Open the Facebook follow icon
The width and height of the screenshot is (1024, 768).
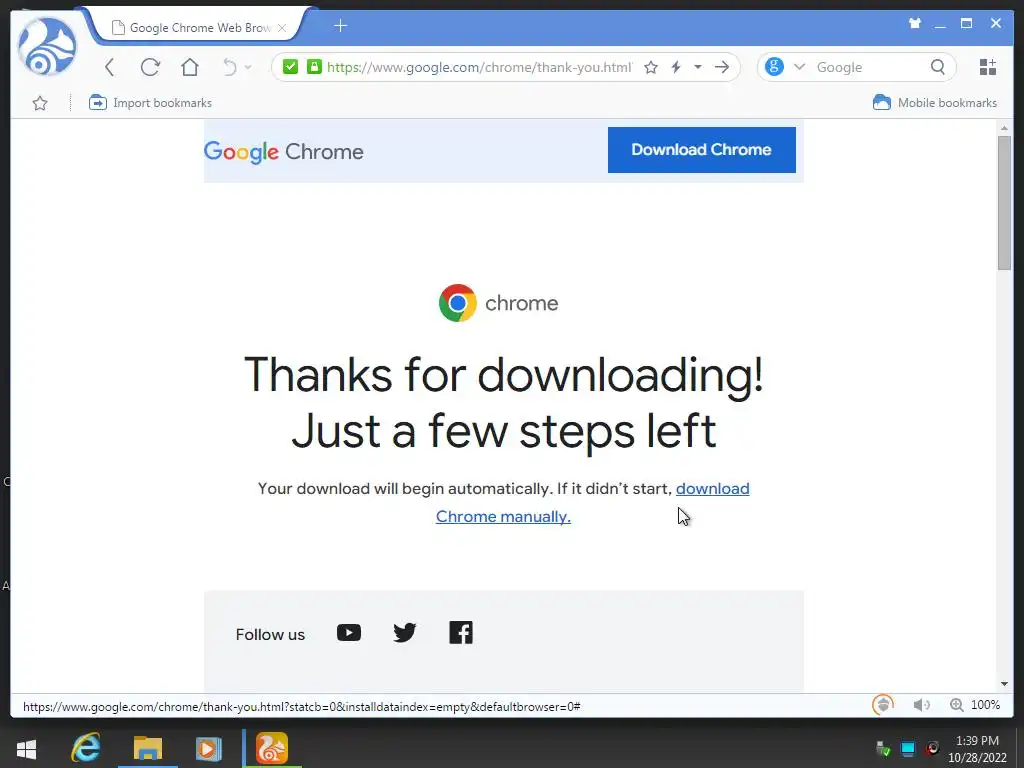tap(460, 632)
